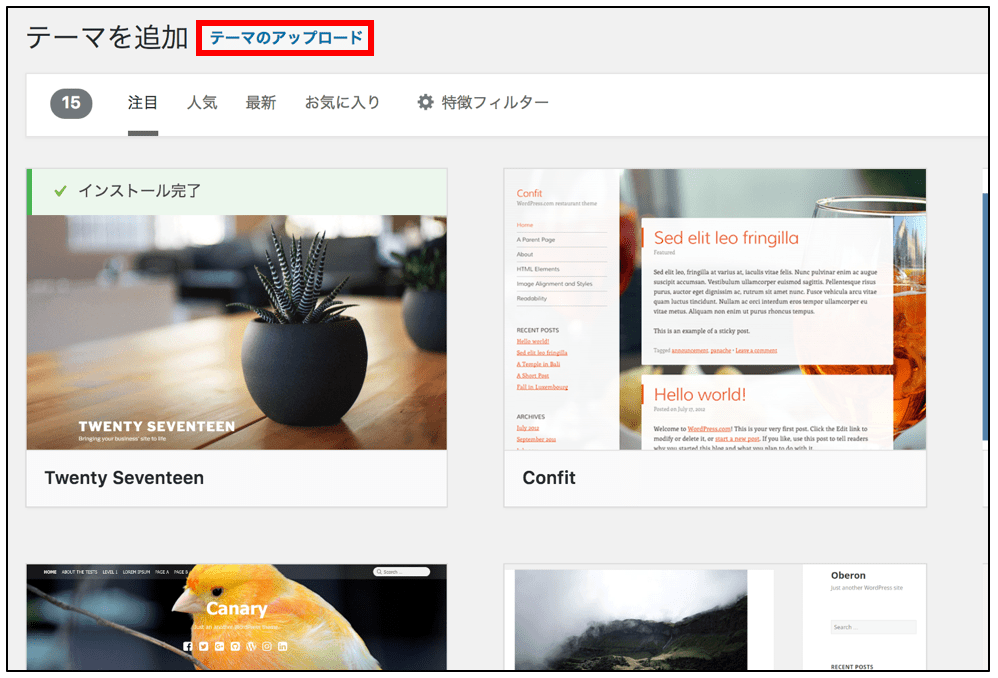998x678 pixels.
Task: Show the お気に入り tab
Action: tap(342, 102)
